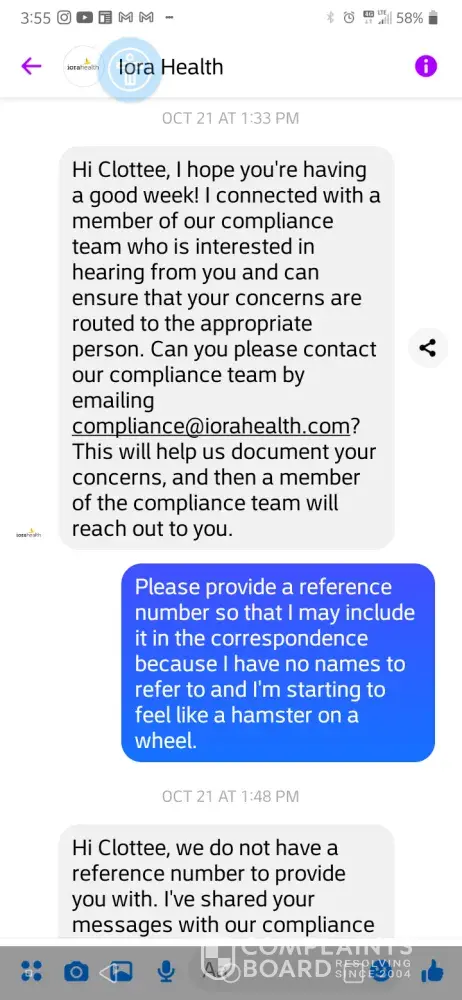This screenshot has height=1000, width=462.
Task: Tap the OCT 21 AT 1:48 PM timestamp
Action: coord(230,796)
